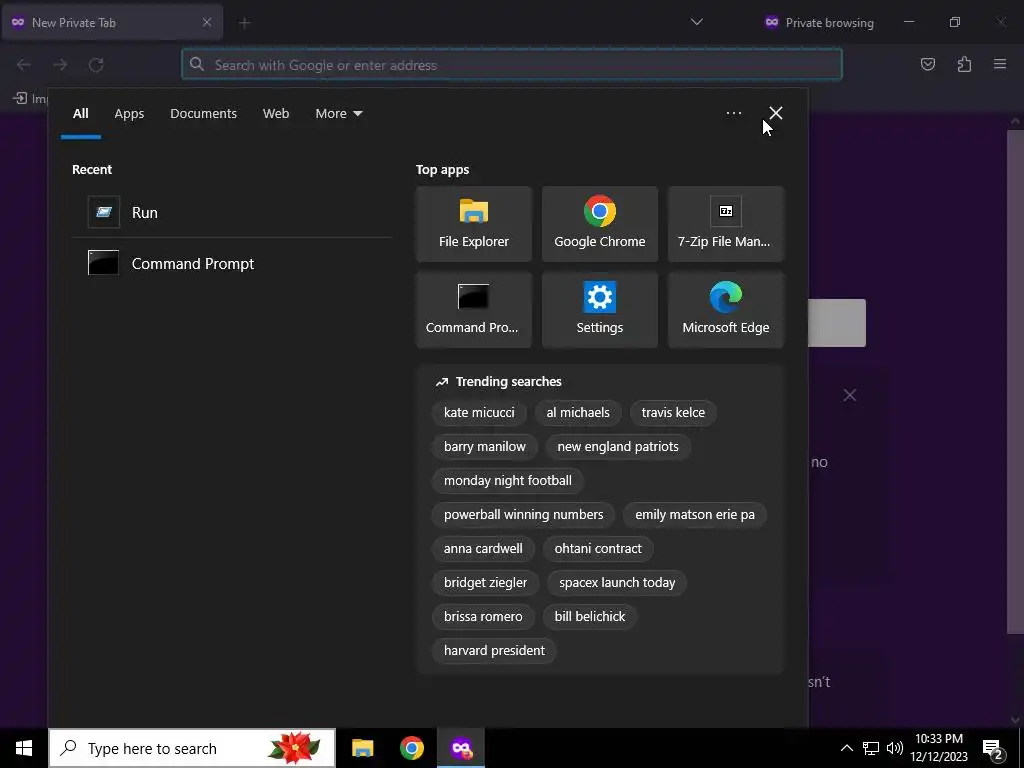Search trending term monday night football
Screen dimensions: 1024x768
[x=507, y=481]
